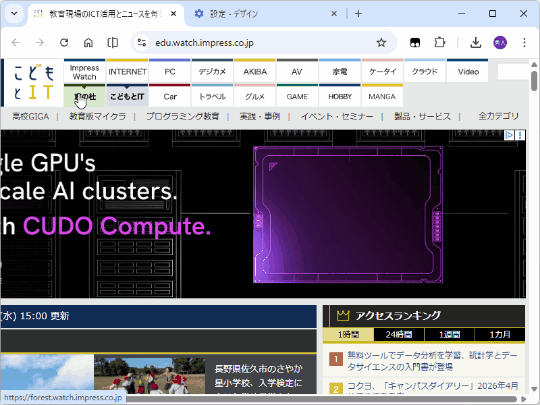This screenshot has width=540, height=405.
Task: Open GAME Watch site tab
Action: click(x=297, y=96)
